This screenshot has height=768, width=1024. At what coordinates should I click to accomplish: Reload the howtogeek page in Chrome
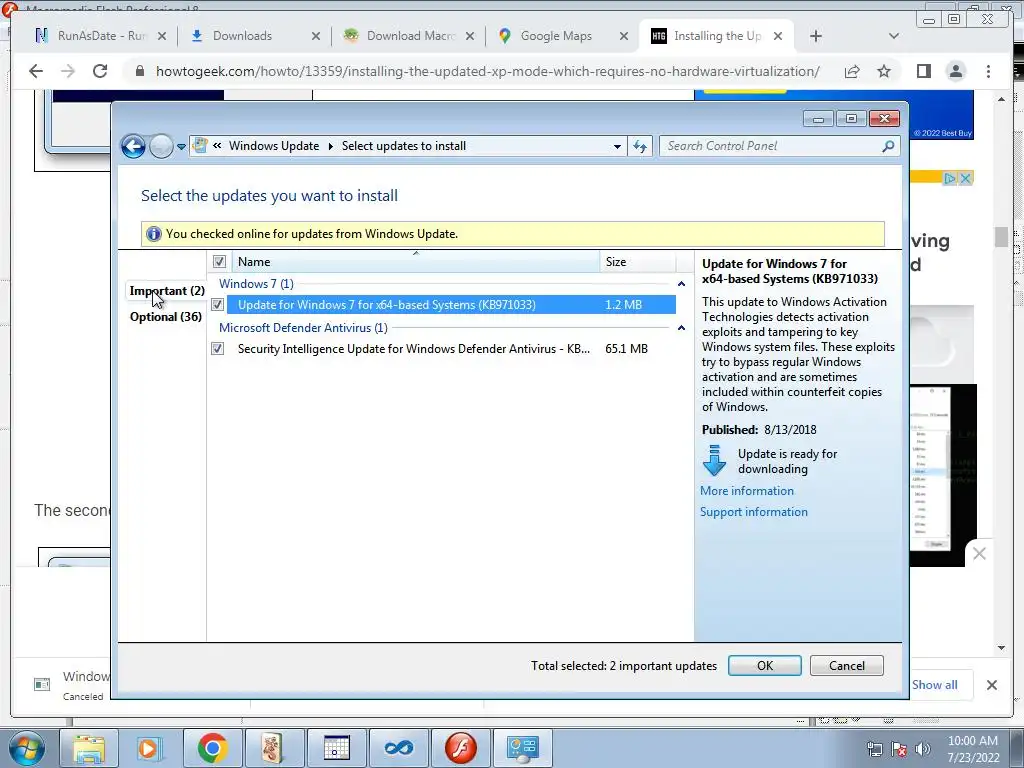coord(100,71)
